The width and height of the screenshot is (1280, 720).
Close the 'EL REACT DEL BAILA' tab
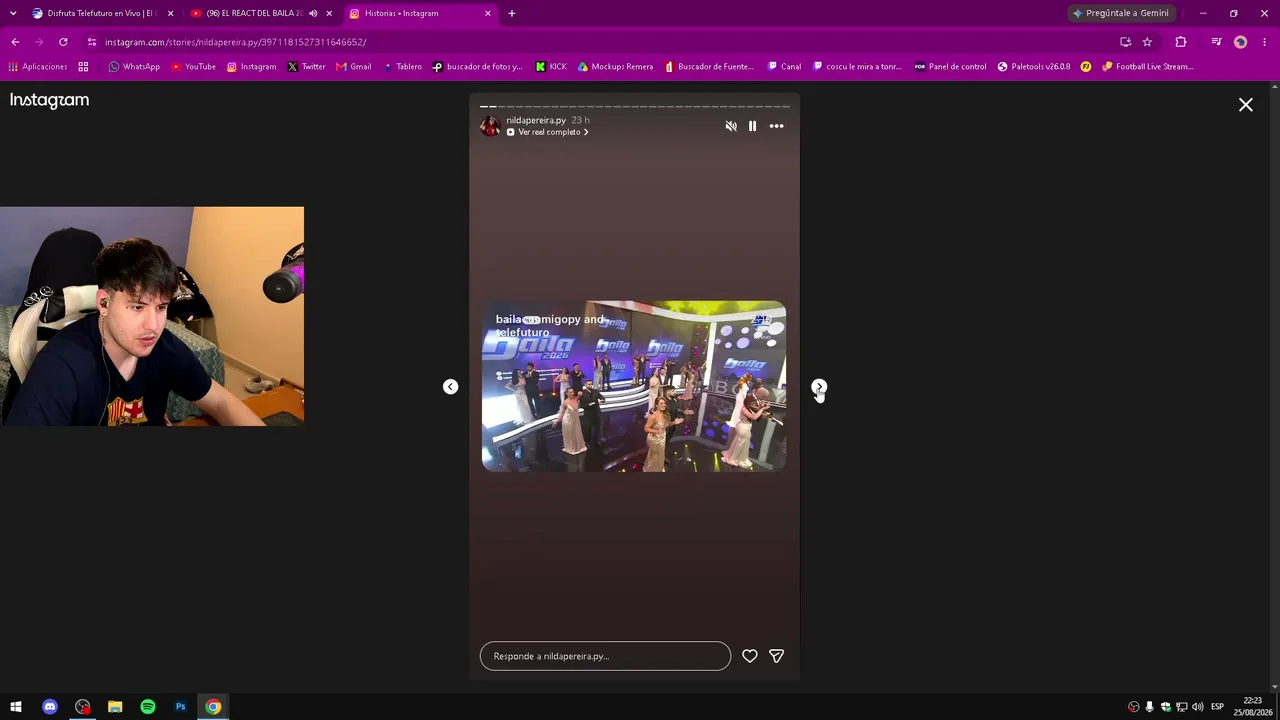[x=329, y=13]
